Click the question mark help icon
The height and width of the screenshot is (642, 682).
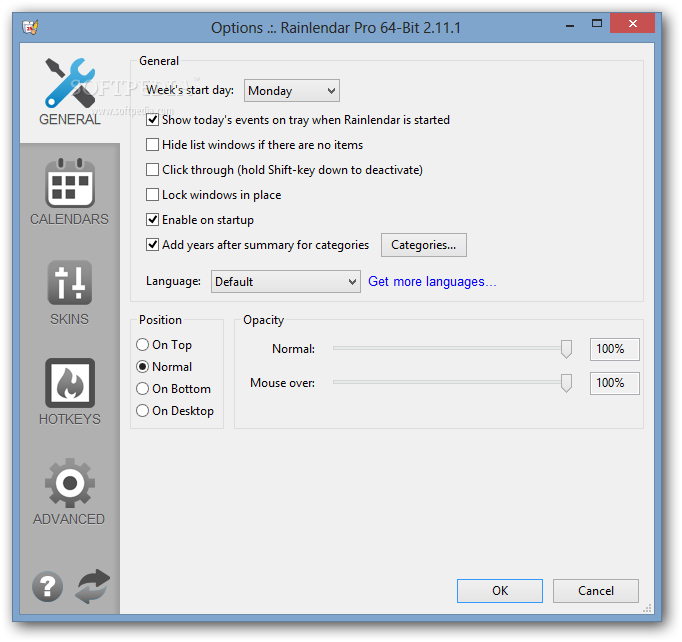pyautogui.click(x=47, y=586)
